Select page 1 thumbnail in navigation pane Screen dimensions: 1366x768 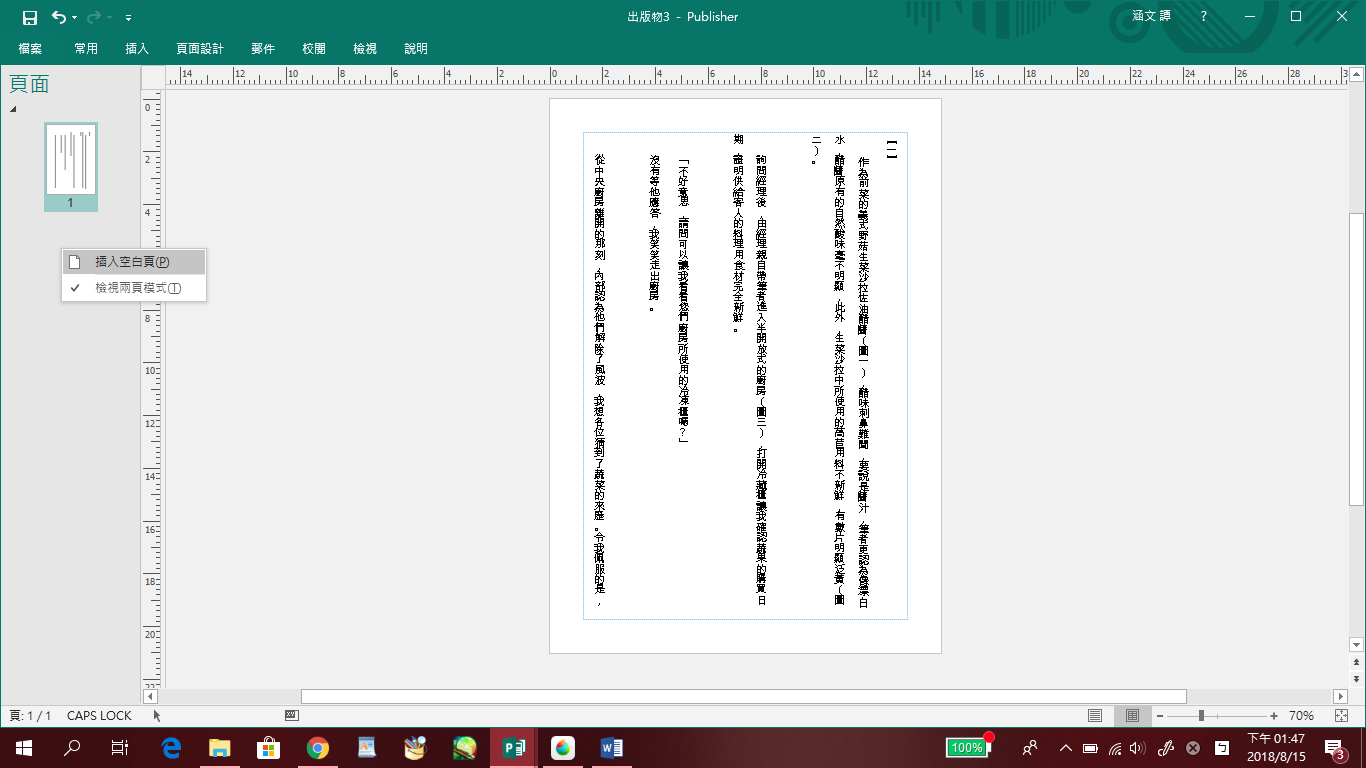coord(70,160)
